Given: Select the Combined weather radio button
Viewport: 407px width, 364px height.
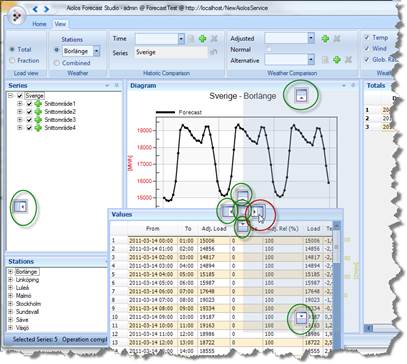Looking at the screenshot, I should [x=57, y=63].
